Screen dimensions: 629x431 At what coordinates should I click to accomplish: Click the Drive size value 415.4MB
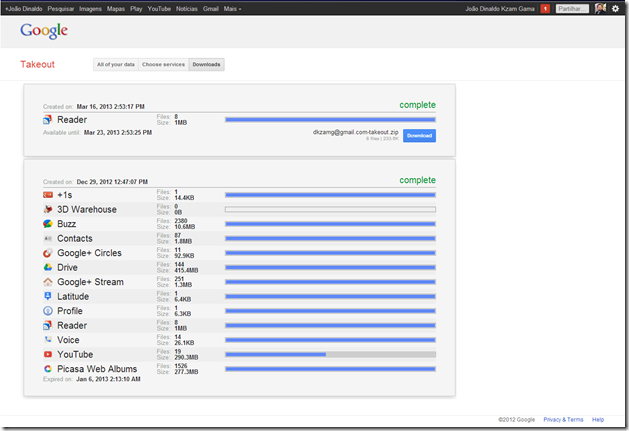click(x=186, y=270)
